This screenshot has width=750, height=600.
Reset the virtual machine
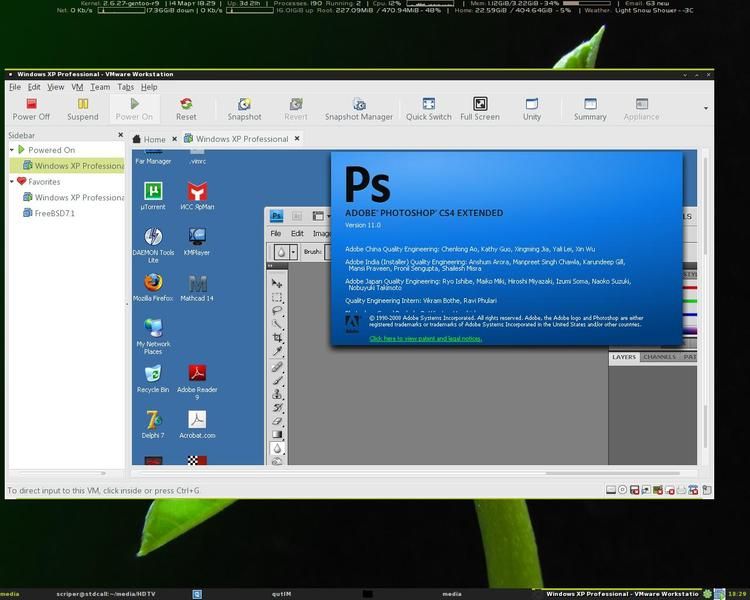click(x=186, y=109)
